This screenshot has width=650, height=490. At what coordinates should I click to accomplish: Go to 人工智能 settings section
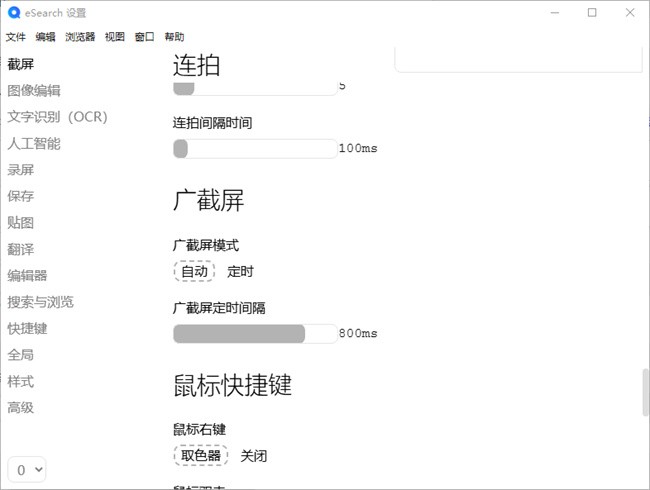pyautogui.click(x=34, y=144)
